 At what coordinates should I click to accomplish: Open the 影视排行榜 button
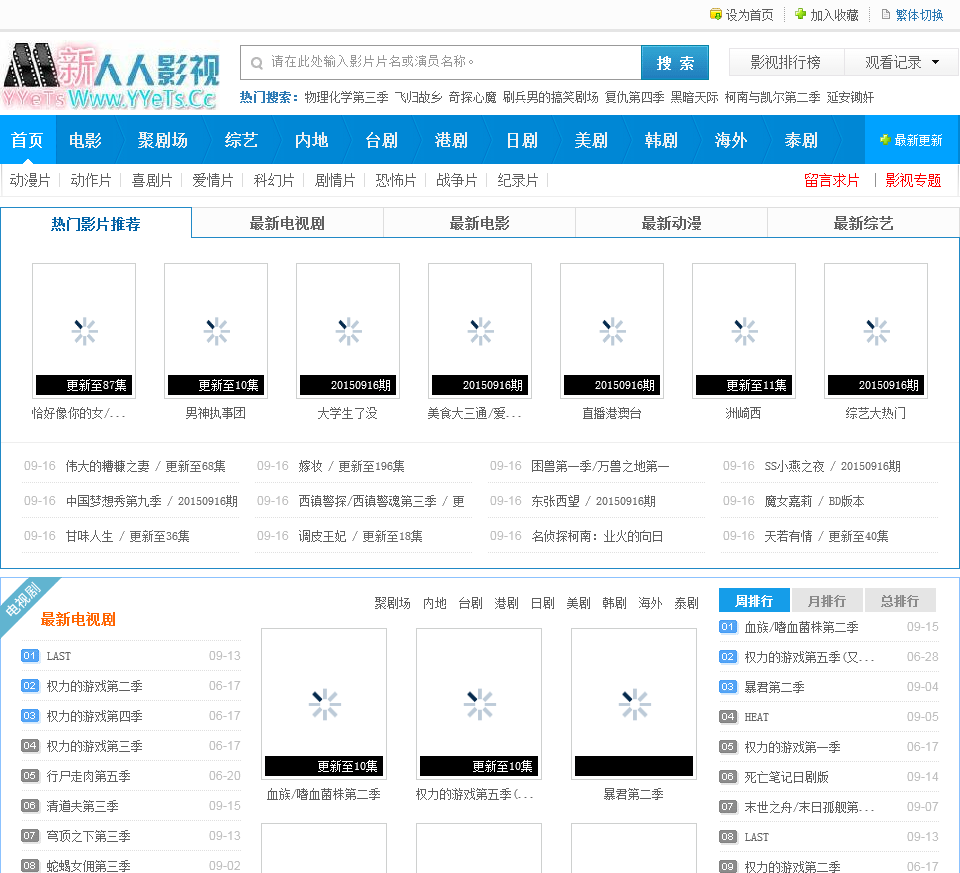tap(785, 62)
